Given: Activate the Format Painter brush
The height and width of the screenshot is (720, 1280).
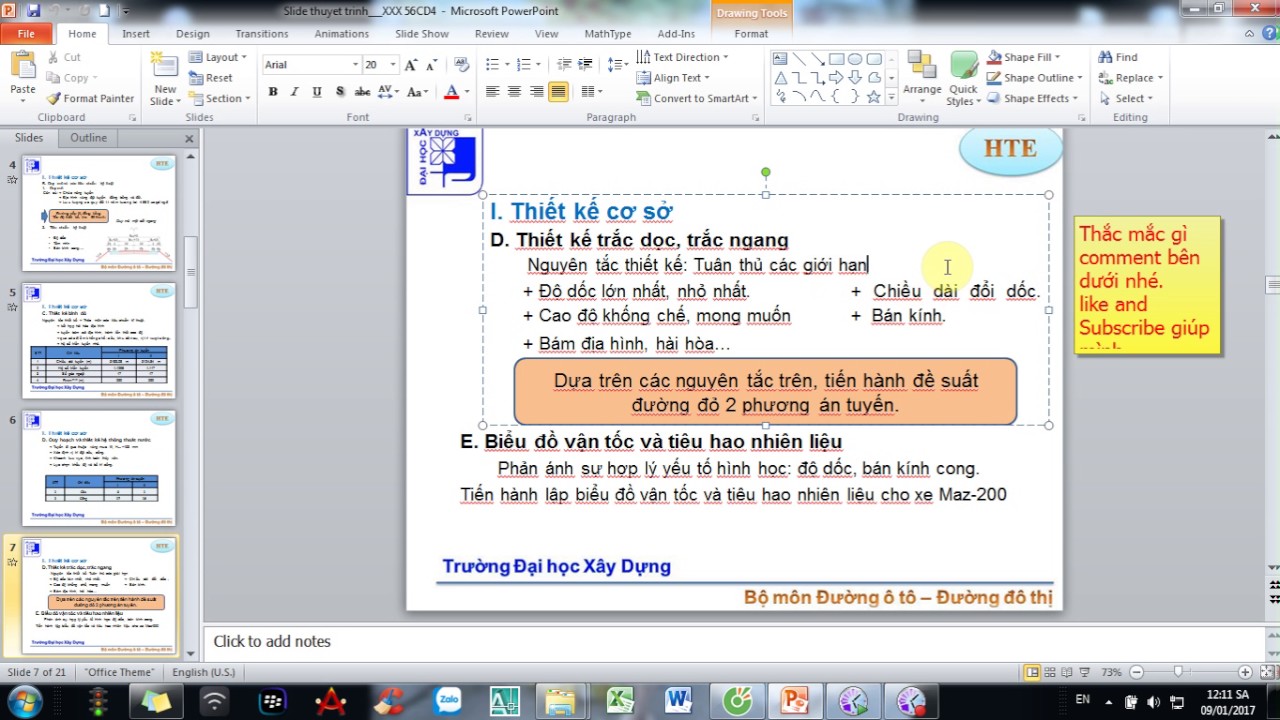Looking at the screenshot, I should coord(90,98).
